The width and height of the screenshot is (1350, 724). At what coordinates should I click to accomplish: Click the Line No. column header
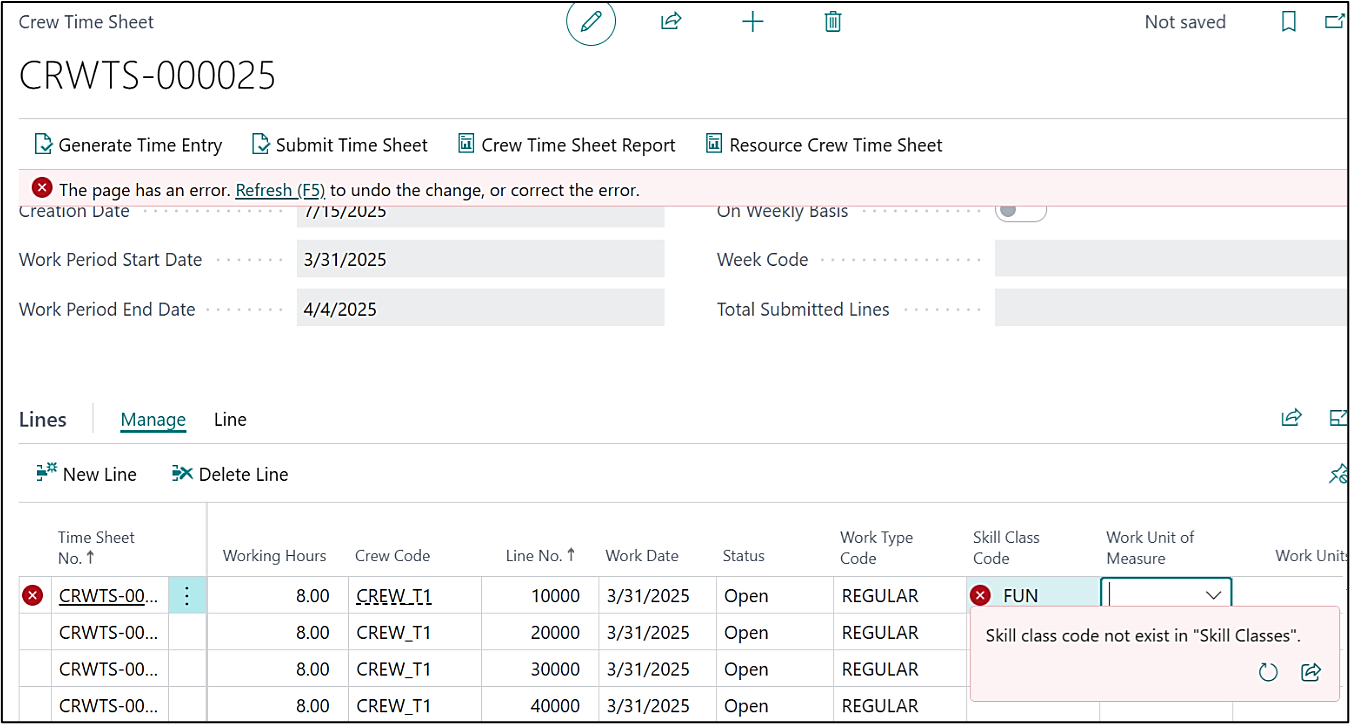coord(542,556)
